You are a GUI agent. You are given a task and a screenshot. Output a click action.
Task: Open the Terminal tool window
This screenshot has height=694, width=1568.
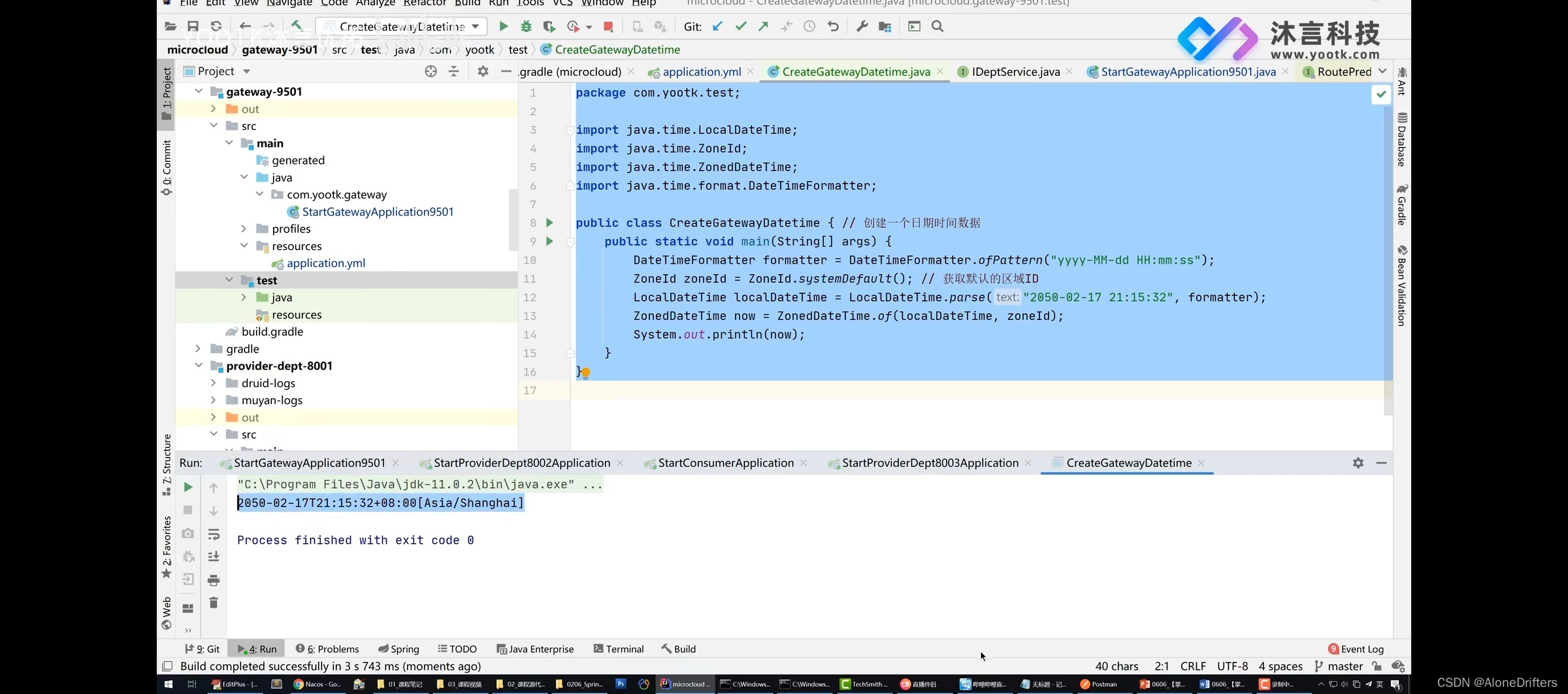619,649
